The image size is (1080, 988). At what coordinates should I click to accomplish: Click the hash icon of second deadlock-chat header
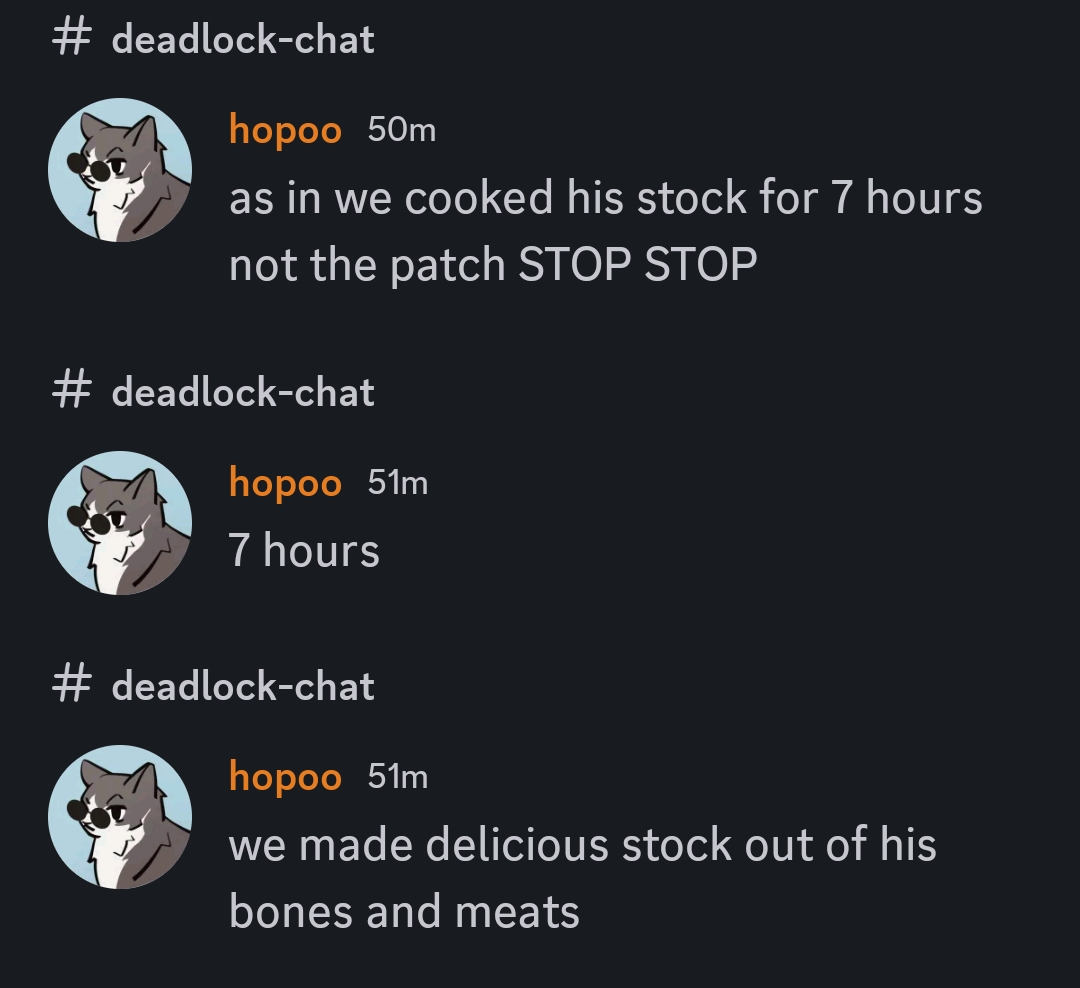71,392
